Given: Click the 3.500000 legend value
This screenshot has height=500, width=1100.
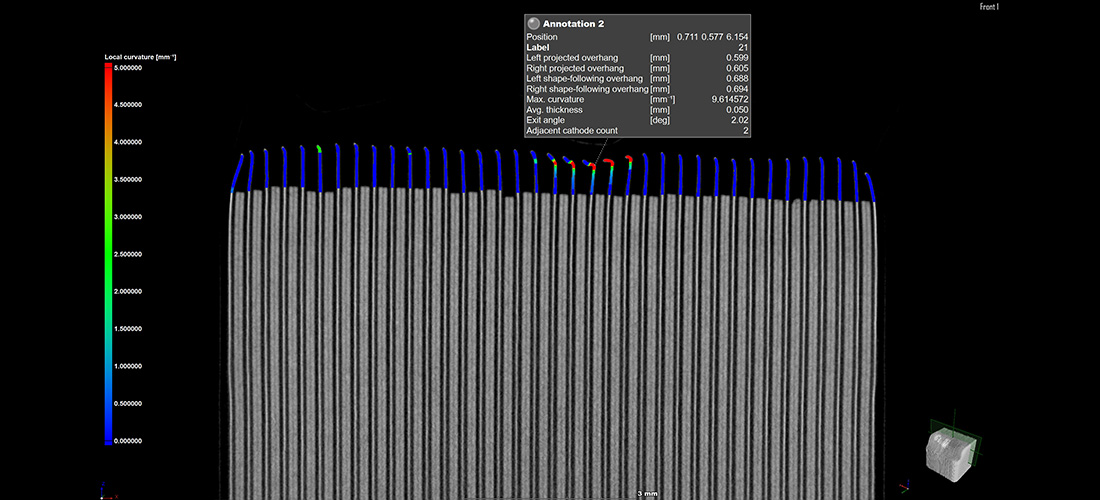Looking at the screenshot, I should tap(128, 180).
